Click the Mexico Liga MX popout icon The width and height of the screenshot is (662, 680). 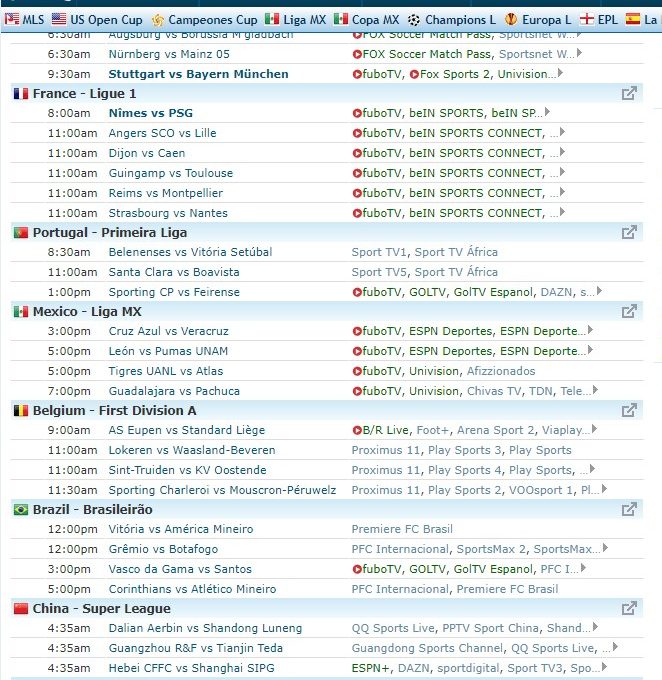coord(629,311)
